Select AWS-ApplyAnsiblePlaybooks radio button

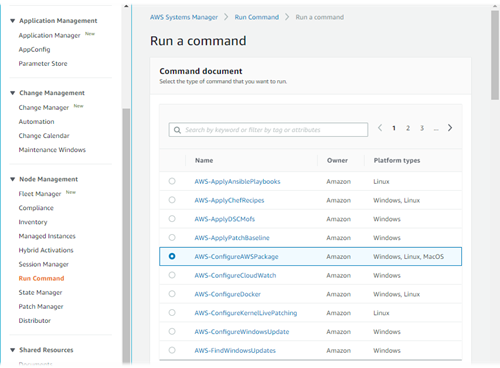click(x=172, y=181)
